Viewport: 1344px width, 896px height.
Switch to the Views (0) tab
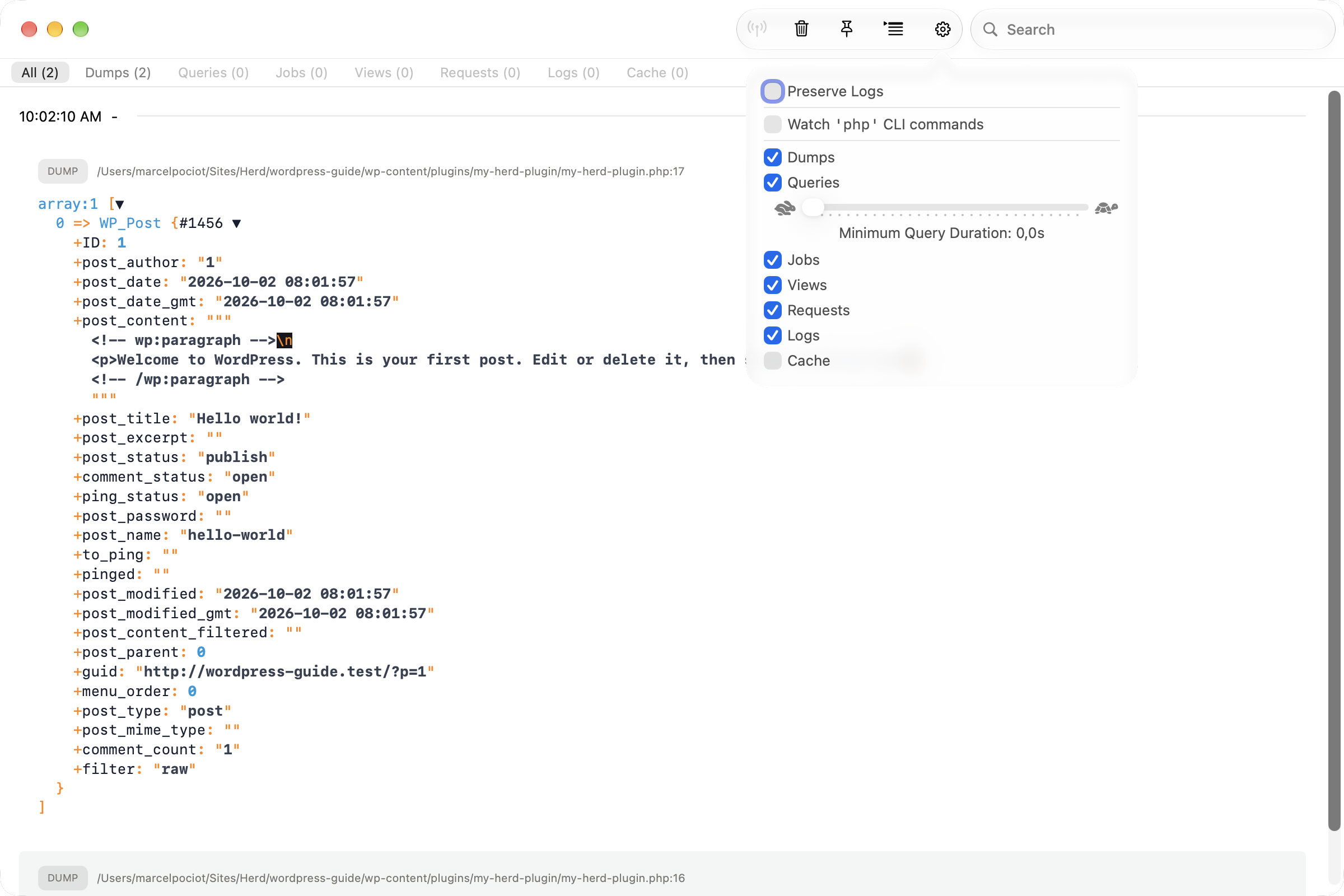[384, 73]
